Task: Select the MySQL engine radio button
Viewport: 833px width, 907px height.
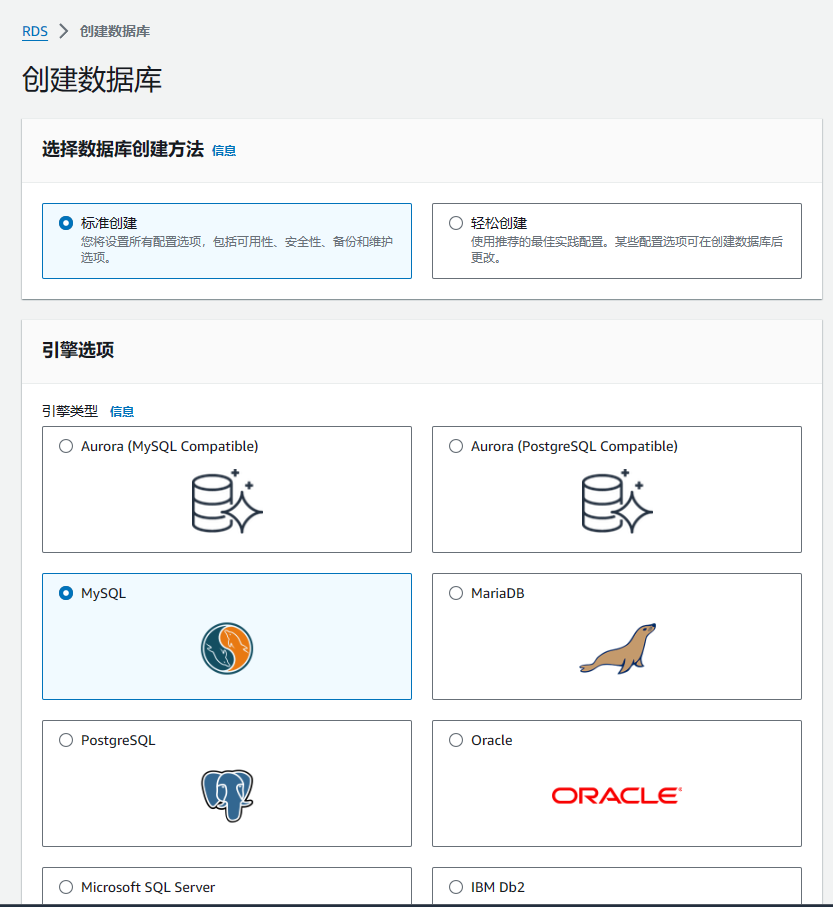Action: [66, 593]
